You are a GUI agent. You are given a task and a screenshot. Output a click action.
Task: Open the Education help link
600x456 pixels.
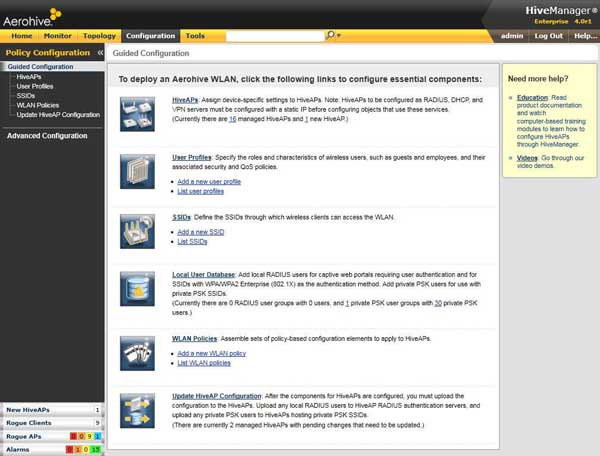tap(532, 98)
